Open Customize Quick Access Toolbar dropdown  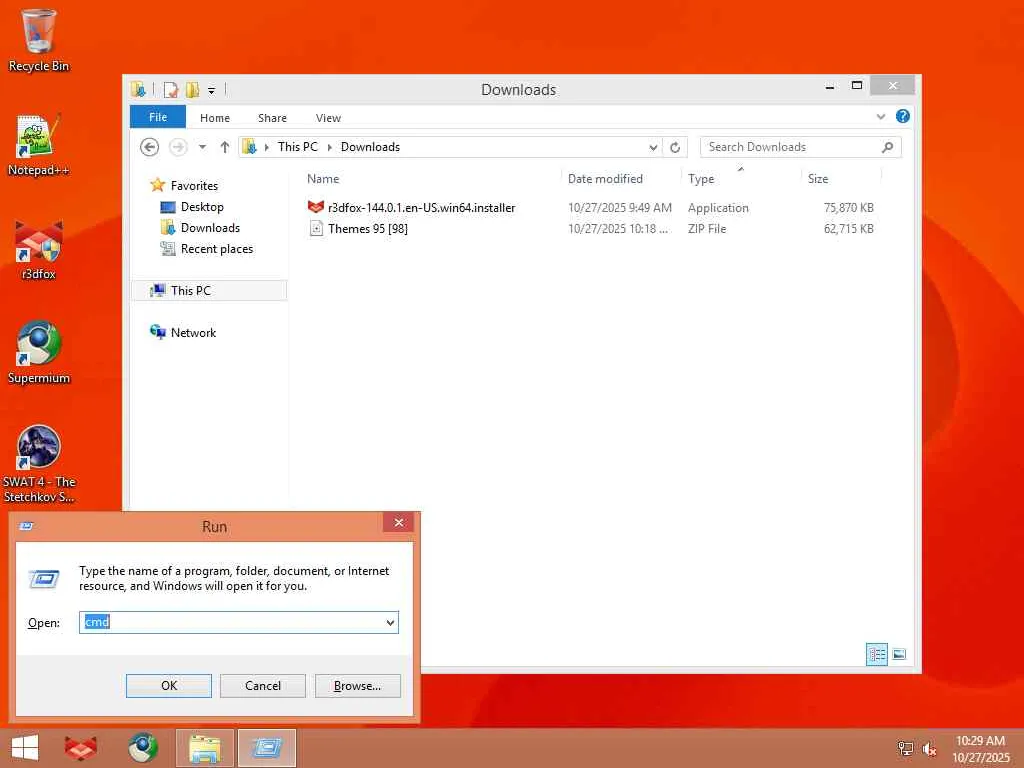211,90
